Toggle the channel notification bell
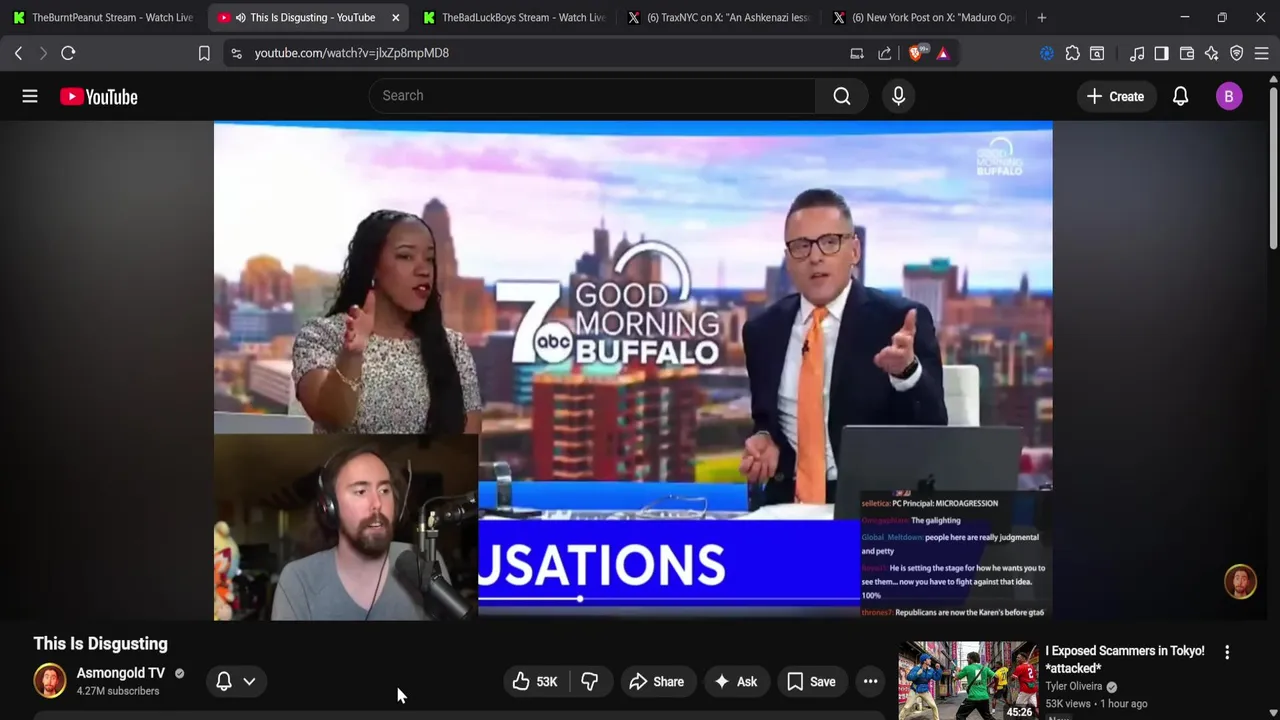The height and width of the screenshot is (720, 1280). 224,681
